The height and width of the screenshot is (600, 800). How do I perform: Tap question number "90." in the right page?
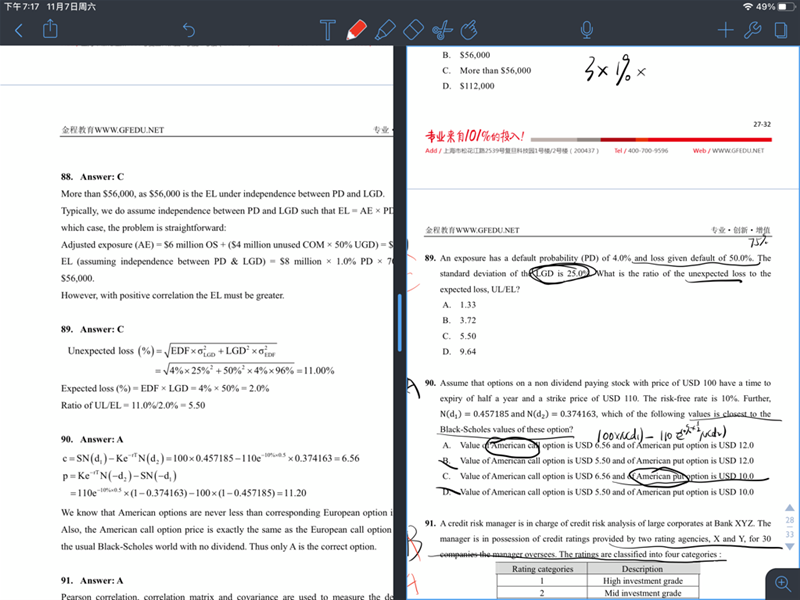[x=430, y=383]
